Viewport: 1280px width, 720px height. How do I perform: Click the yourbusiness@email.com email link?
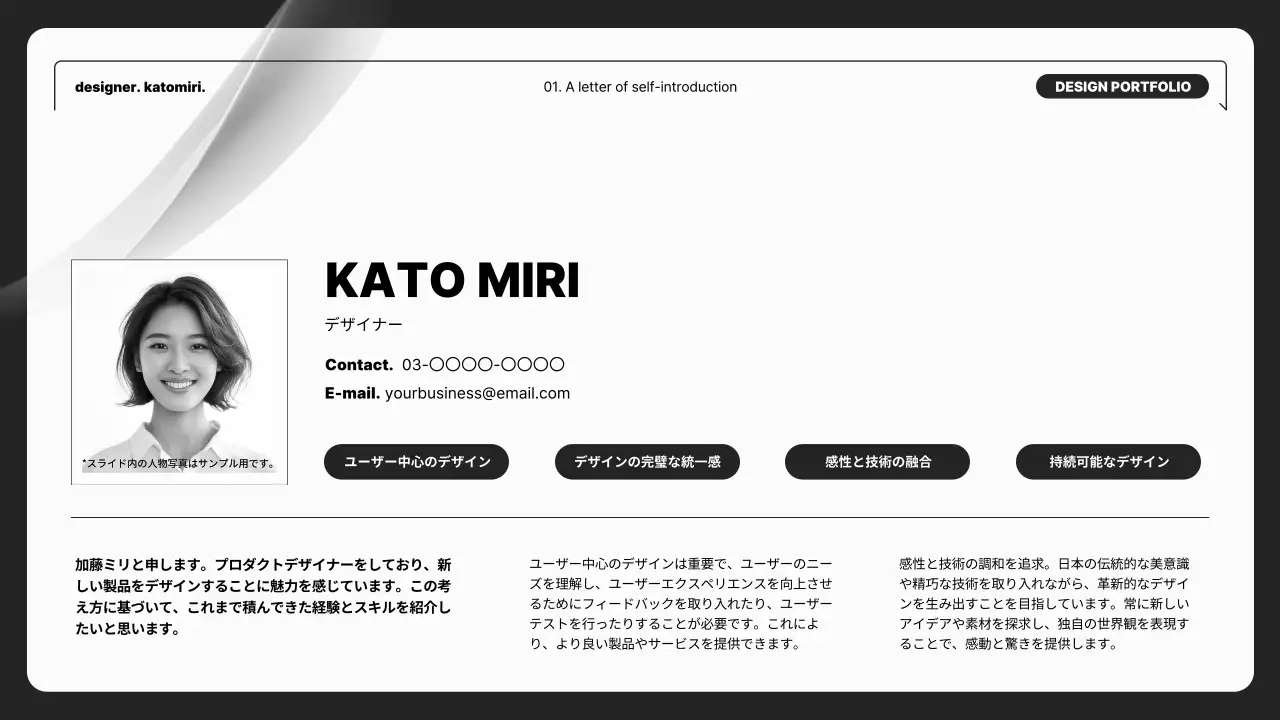click(x=477, y=393)
